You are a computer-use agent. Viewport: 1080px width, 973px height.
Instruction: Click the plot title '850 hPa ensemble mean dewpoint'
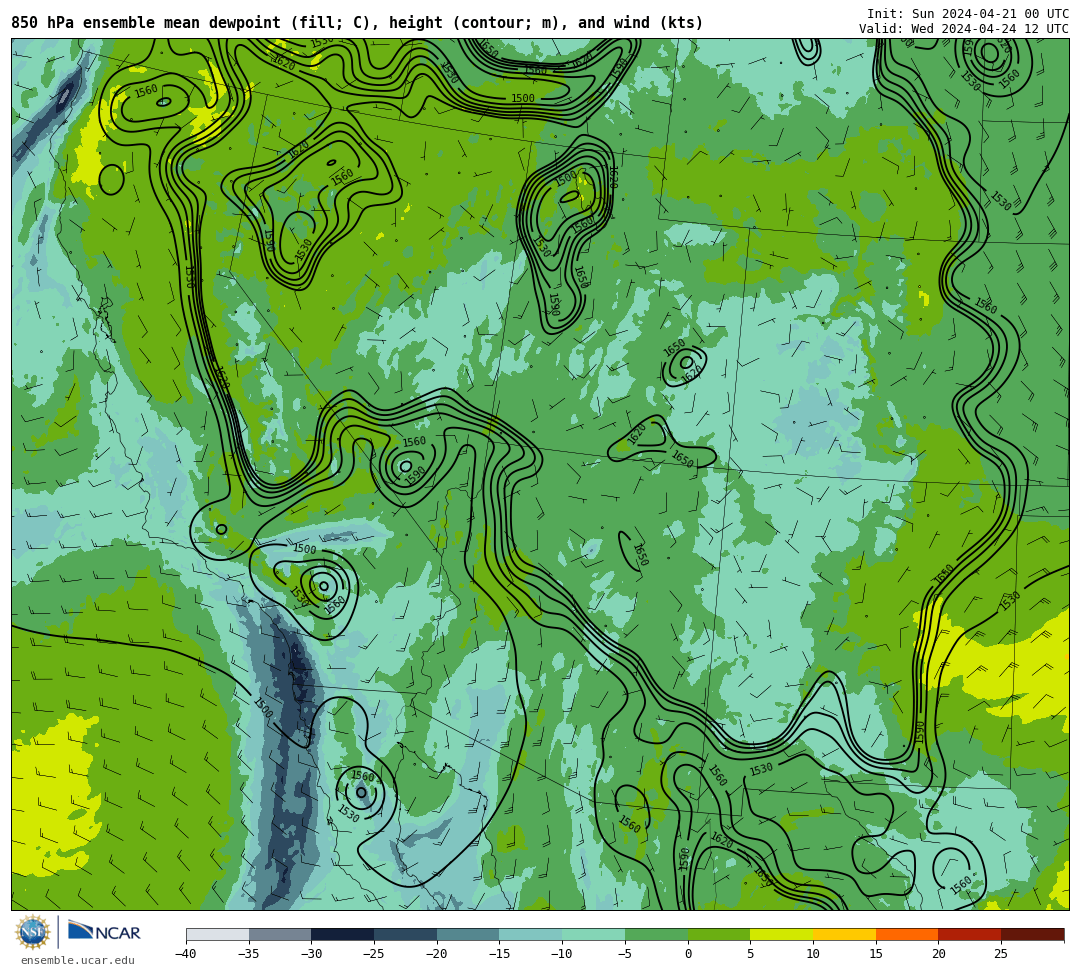pos(146,23)
